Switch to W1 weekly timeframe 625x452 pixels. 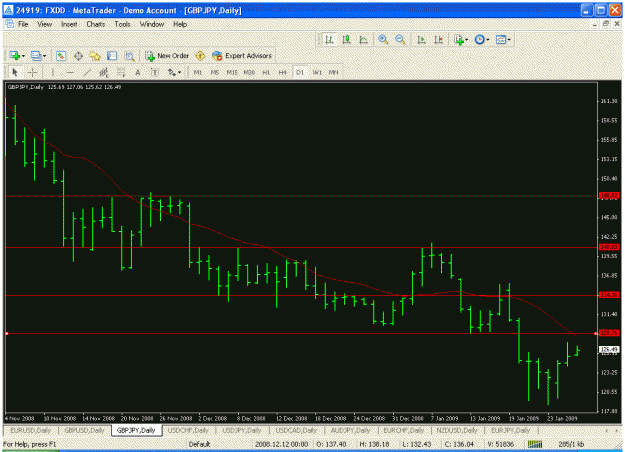tap(317, 73)
